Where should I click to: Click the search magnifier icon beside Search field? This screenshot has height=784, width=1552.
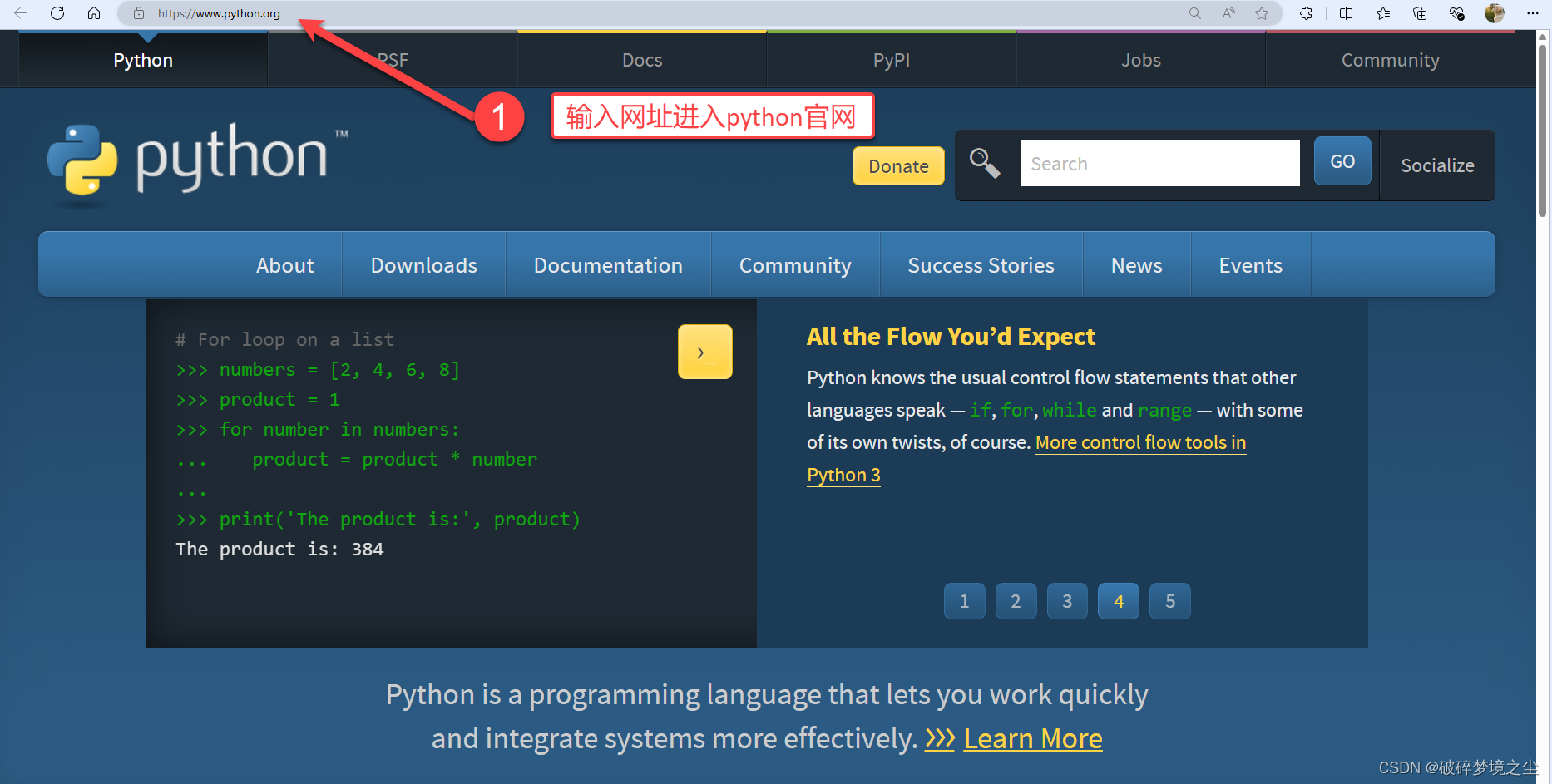[985, 163]
